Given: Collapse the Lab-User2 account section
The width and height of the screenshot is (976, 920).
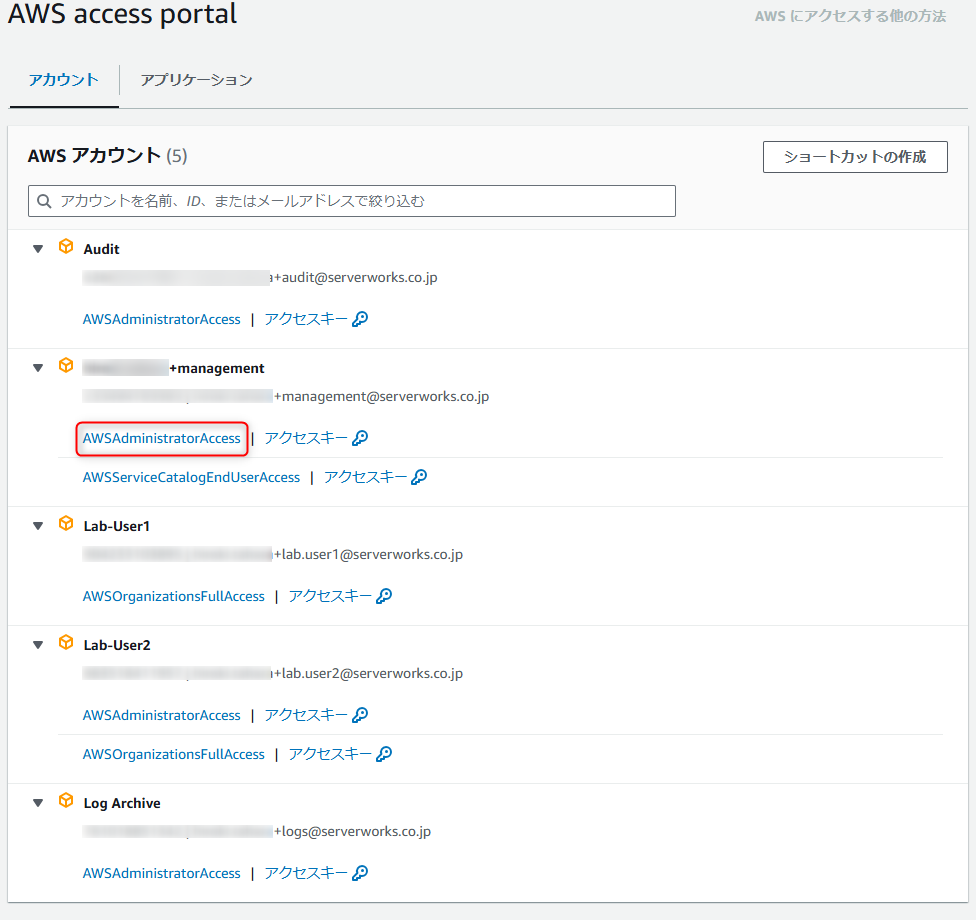Looking at the screenshot, I should [x=38, y=645].
